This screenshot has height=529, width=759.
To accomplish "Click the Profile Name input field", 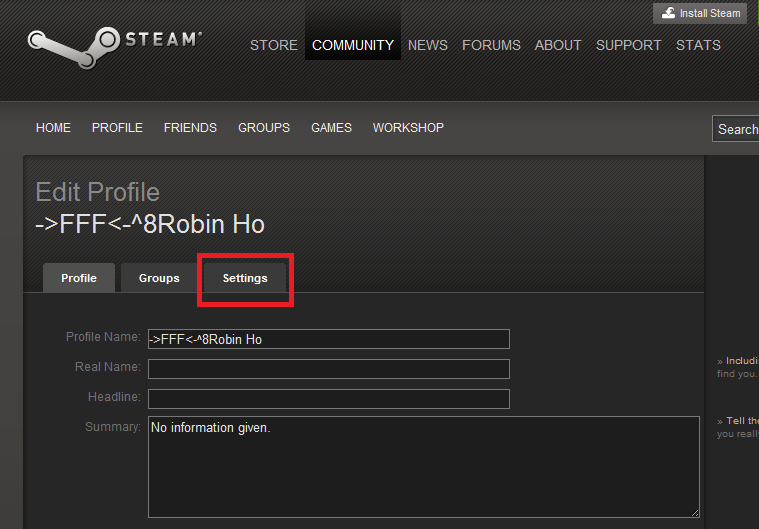I will click(329, 339).
